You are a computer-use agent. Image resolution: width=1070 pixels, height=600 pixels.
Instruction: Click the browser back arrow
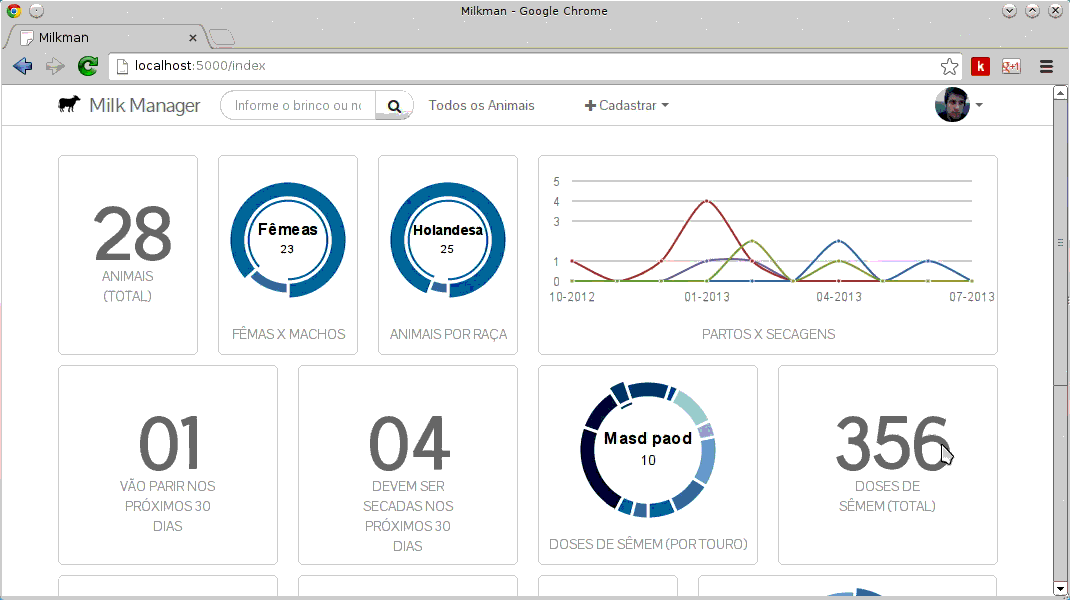click(x=22, y=67)
